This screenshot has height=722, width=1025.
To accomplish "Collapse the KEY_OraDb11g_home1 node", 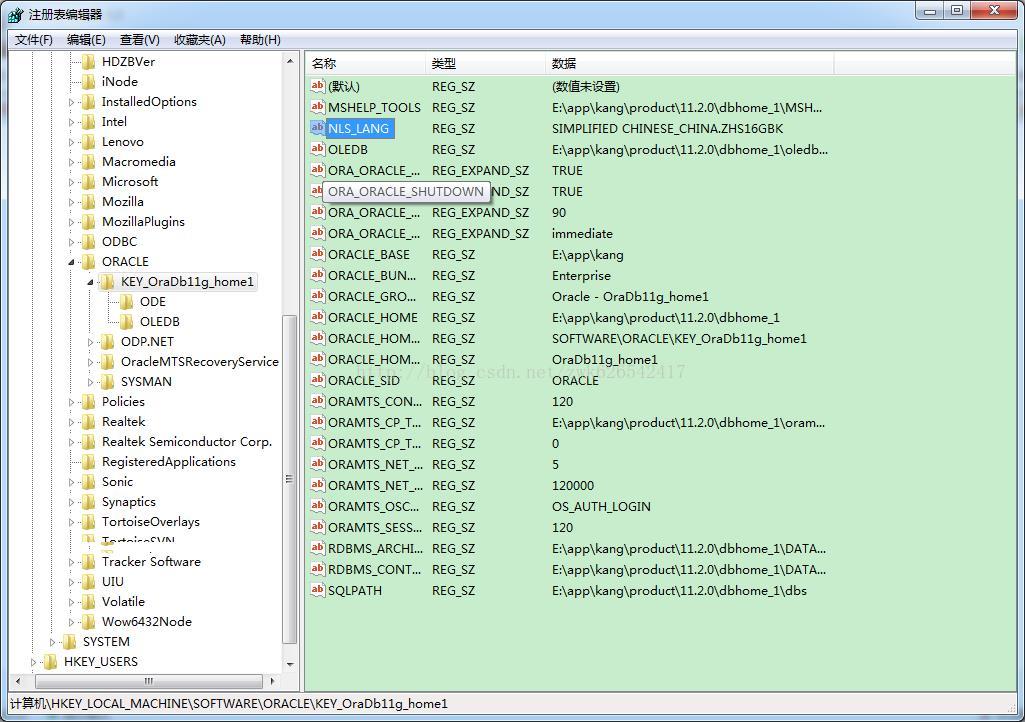I will (x=90, y=283).
